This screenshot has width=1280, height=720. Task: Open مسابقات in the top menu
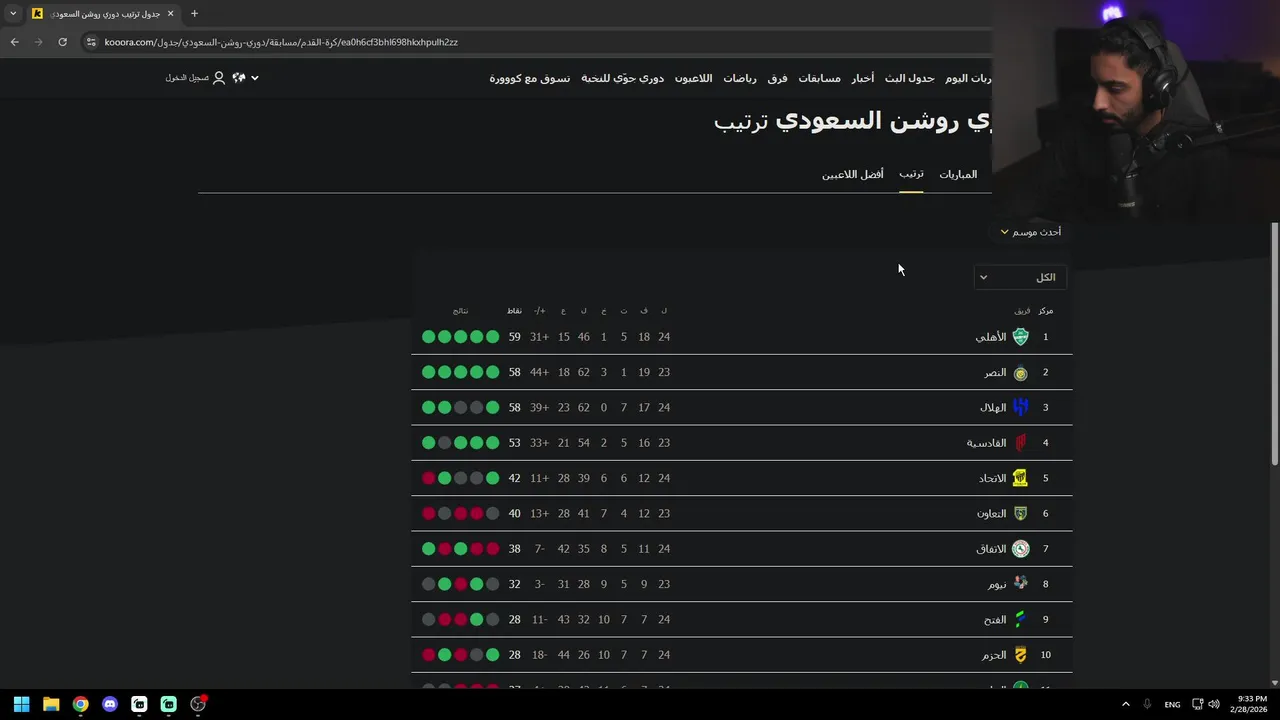point(819,78)
